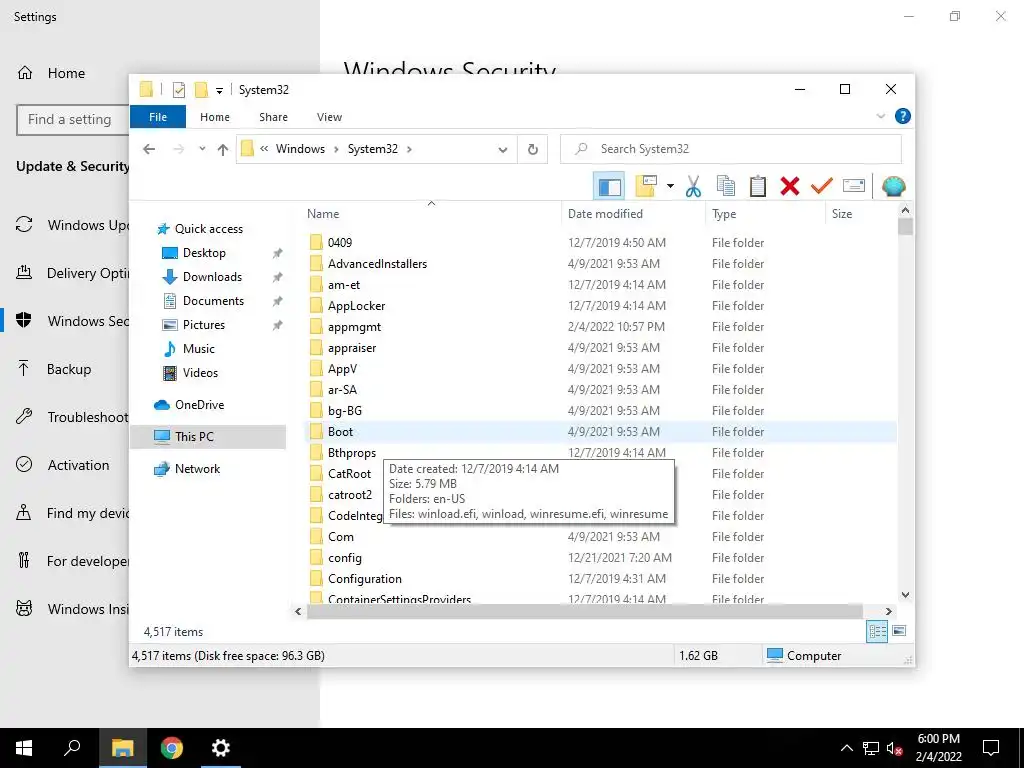Open Backup in the Settings sidebar
Screen dimensions: 1024x768
(69, 369)
